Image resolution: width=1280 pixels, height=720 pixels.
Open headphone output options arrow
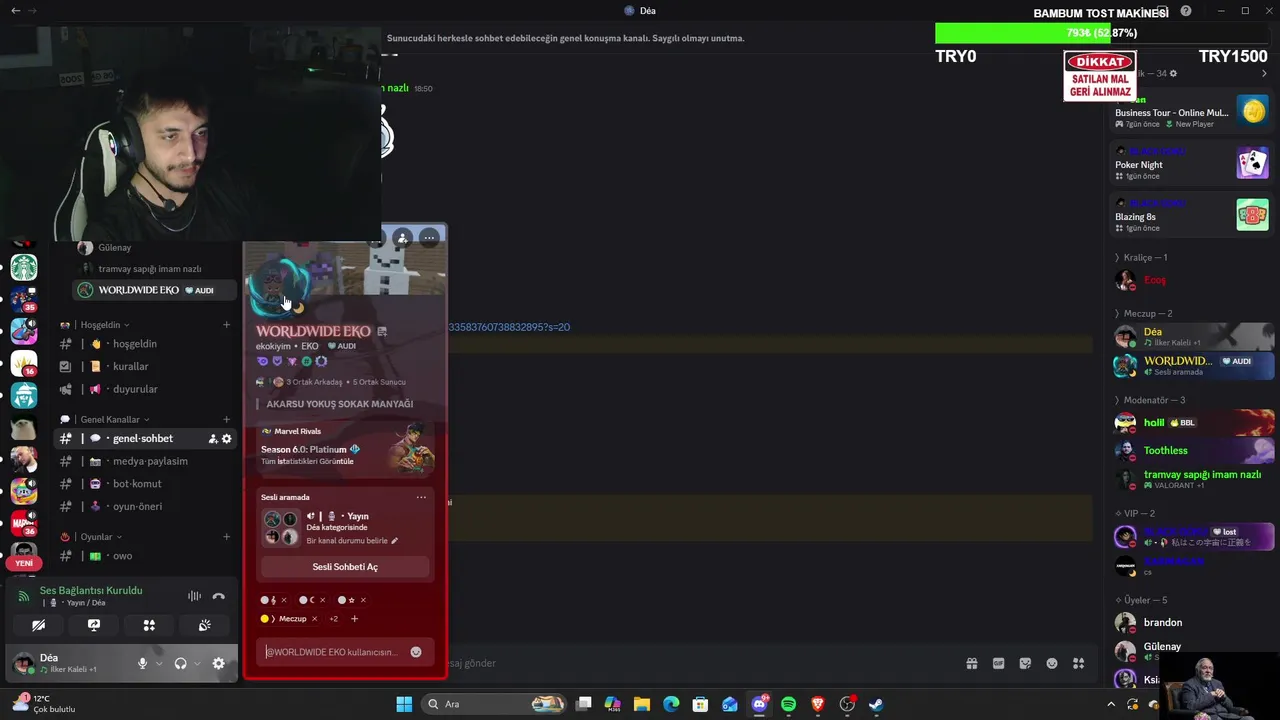(x=197, y=663)
